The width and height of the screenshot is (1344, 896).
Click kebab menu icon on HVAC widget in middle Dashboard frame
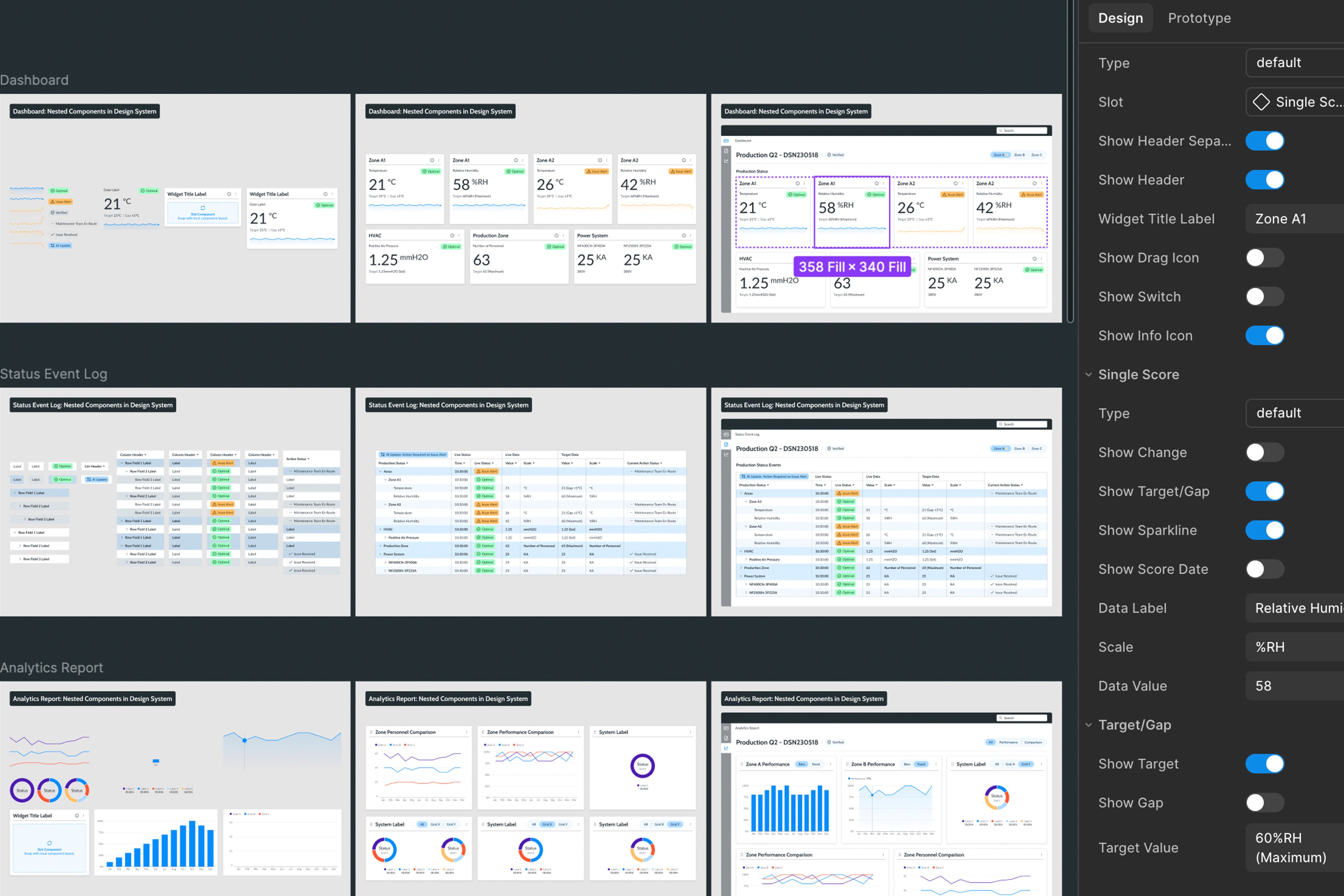point(459,235)
